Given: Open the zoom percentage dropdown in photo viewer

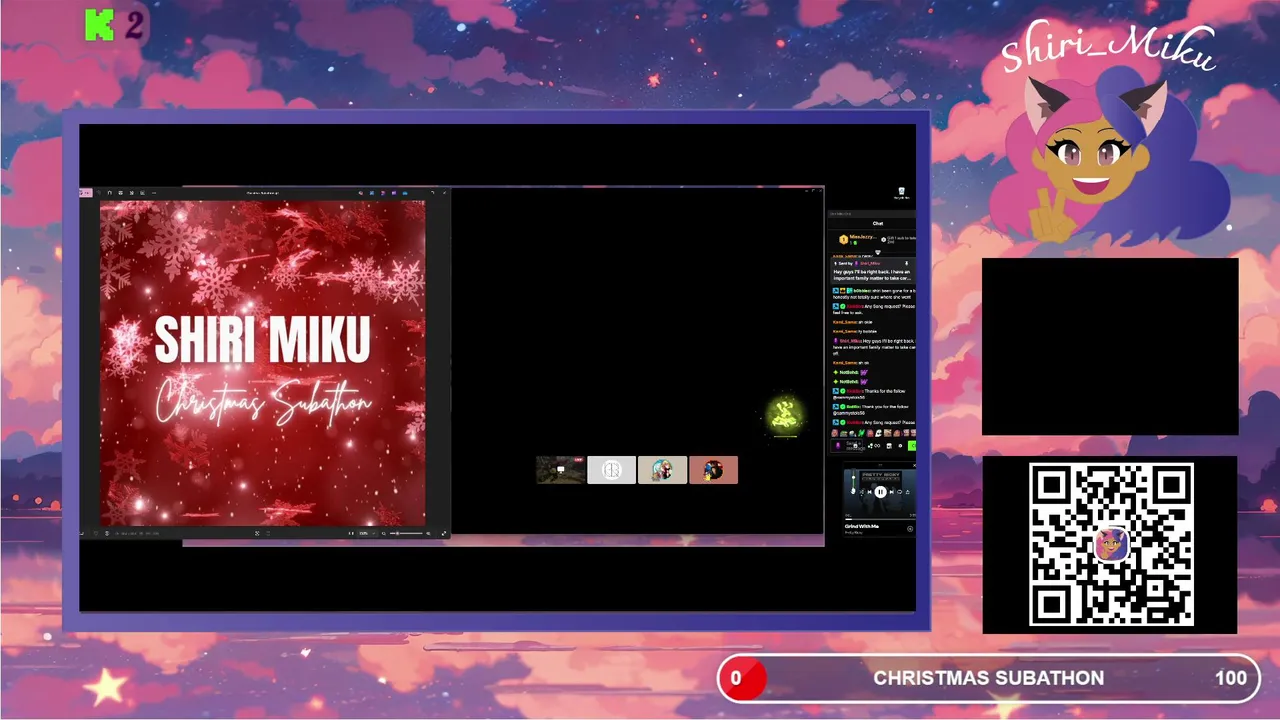Looking at the screenshot, I should (x=367, y=533).
